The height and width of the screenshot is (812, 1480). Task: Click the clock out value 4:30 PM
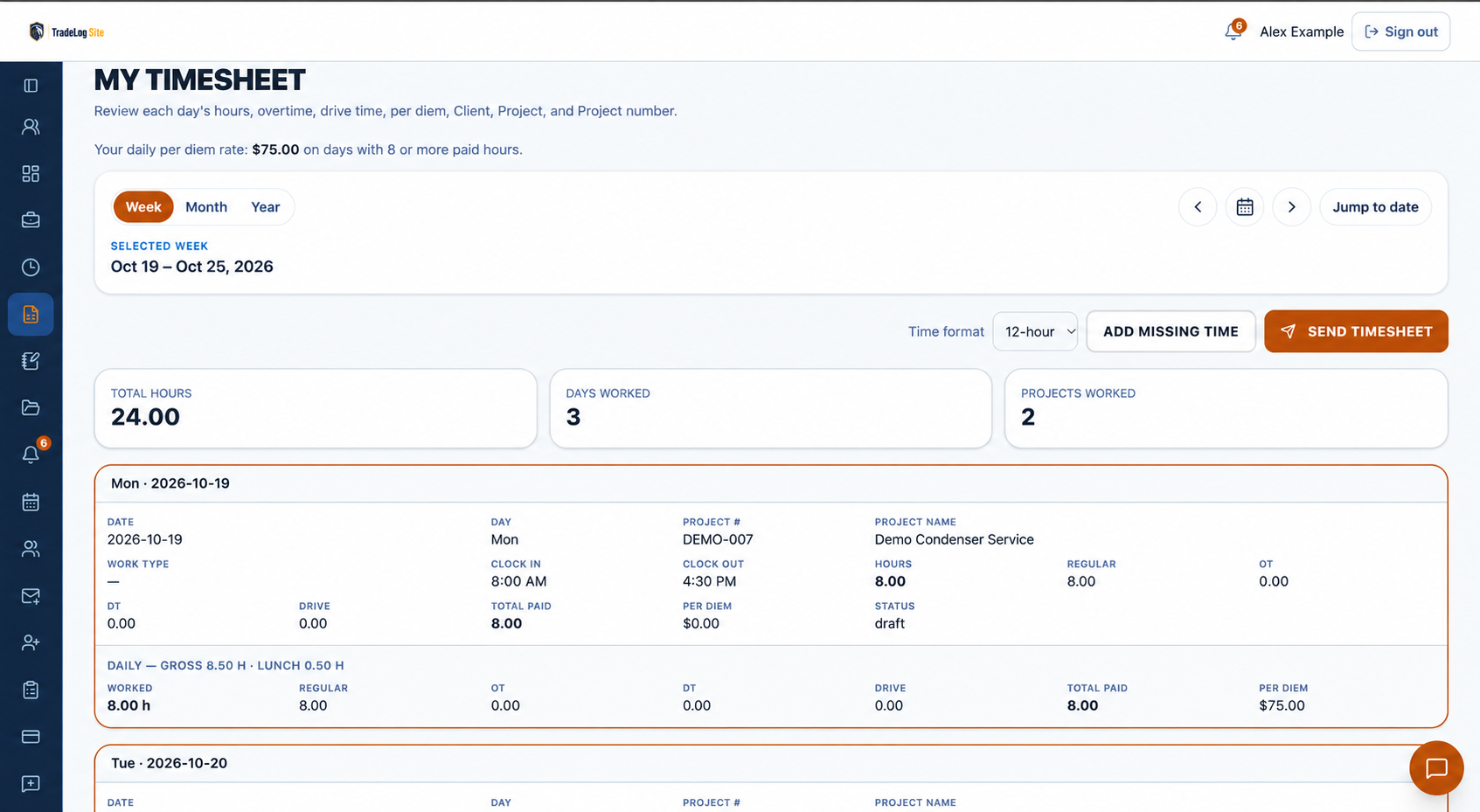pos(709,581)
